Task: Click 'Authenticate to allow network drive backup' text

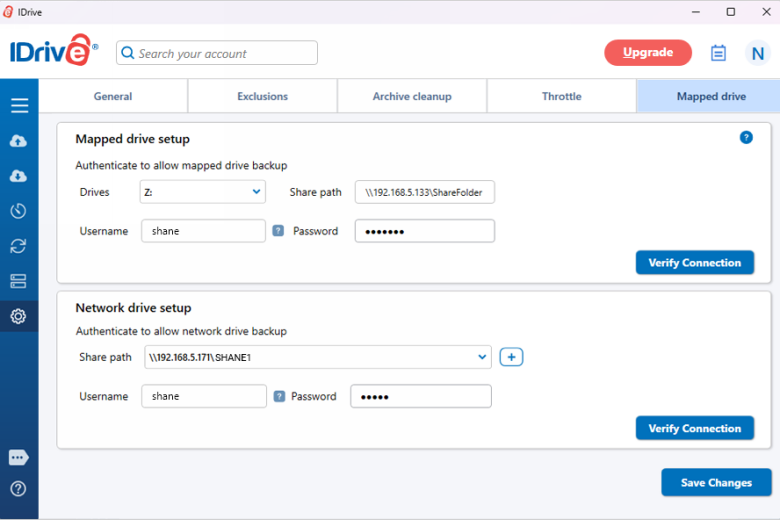Action: pos(181,331)
